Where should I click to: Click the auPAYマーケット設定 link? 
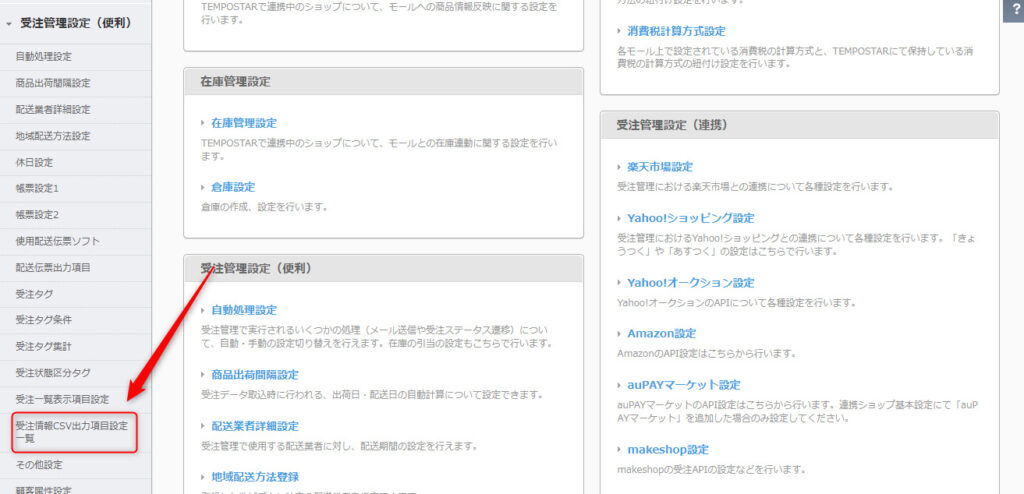(x=683, y=385)
